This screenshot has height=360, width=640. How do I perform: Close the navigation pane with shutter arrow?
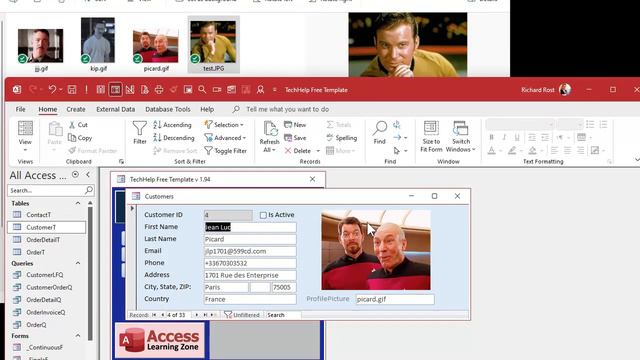point(88,175)
